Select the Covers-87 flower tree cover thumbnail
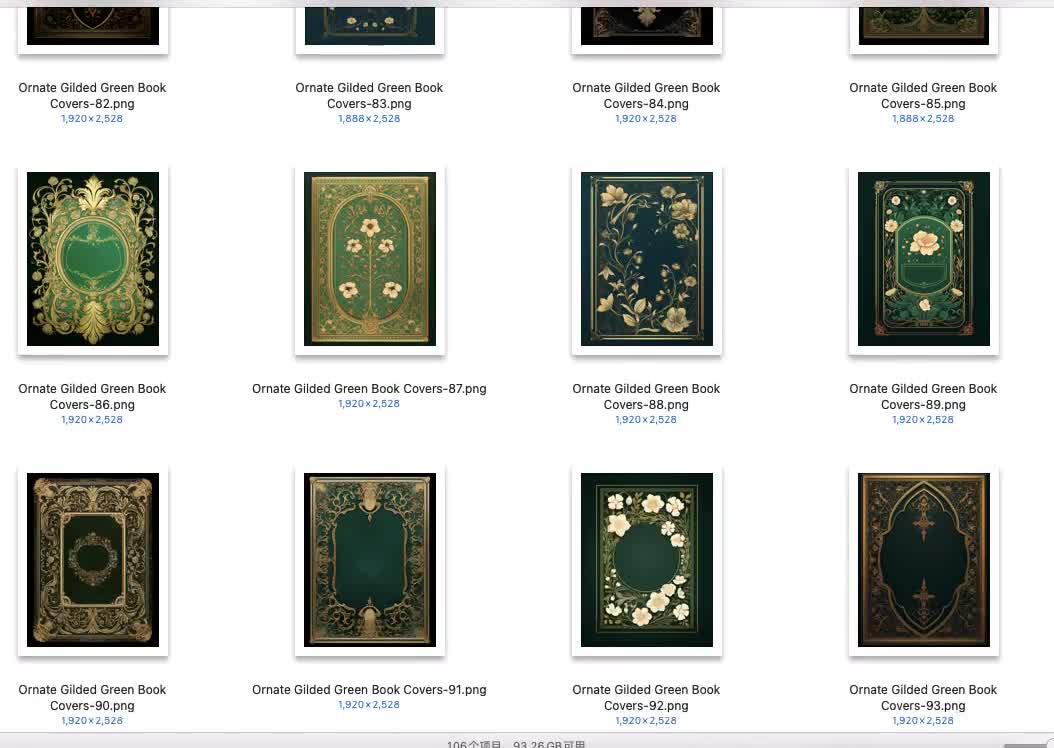 click(x=370, y=259)
